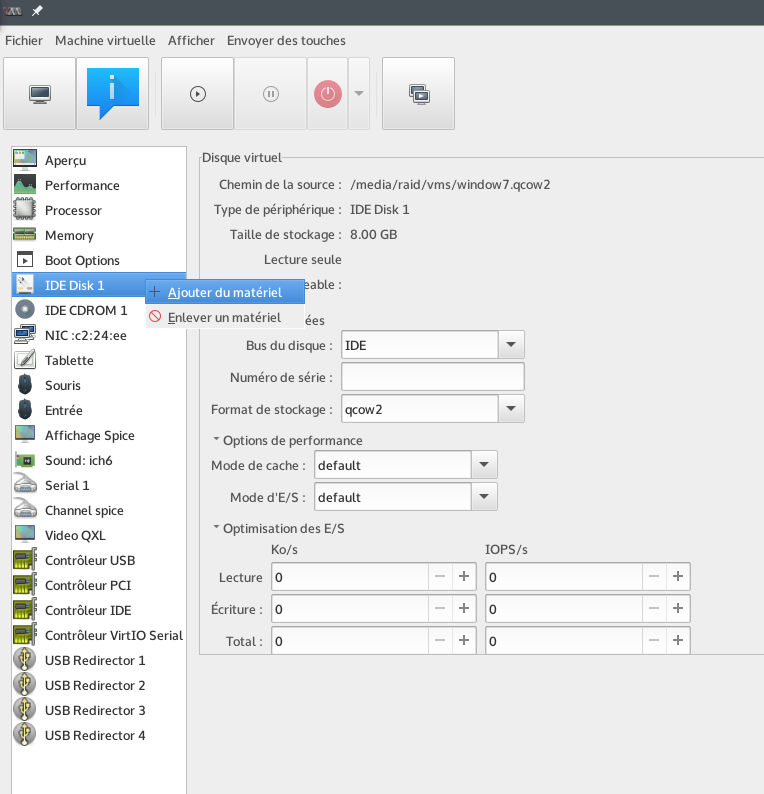The width and height of the screenshot is (764, 794).
Task: Click the qcow2 storage format text field
Action: coord(420,409)
